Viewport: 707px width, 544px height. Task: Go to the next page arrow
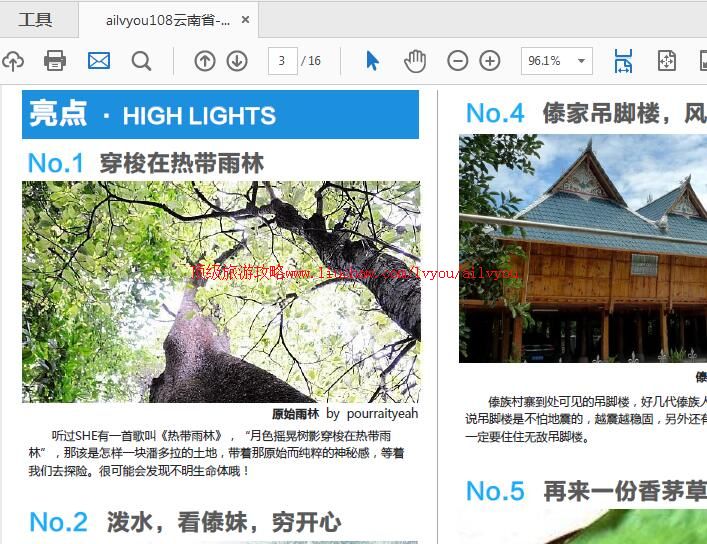(x=237, y=61)
